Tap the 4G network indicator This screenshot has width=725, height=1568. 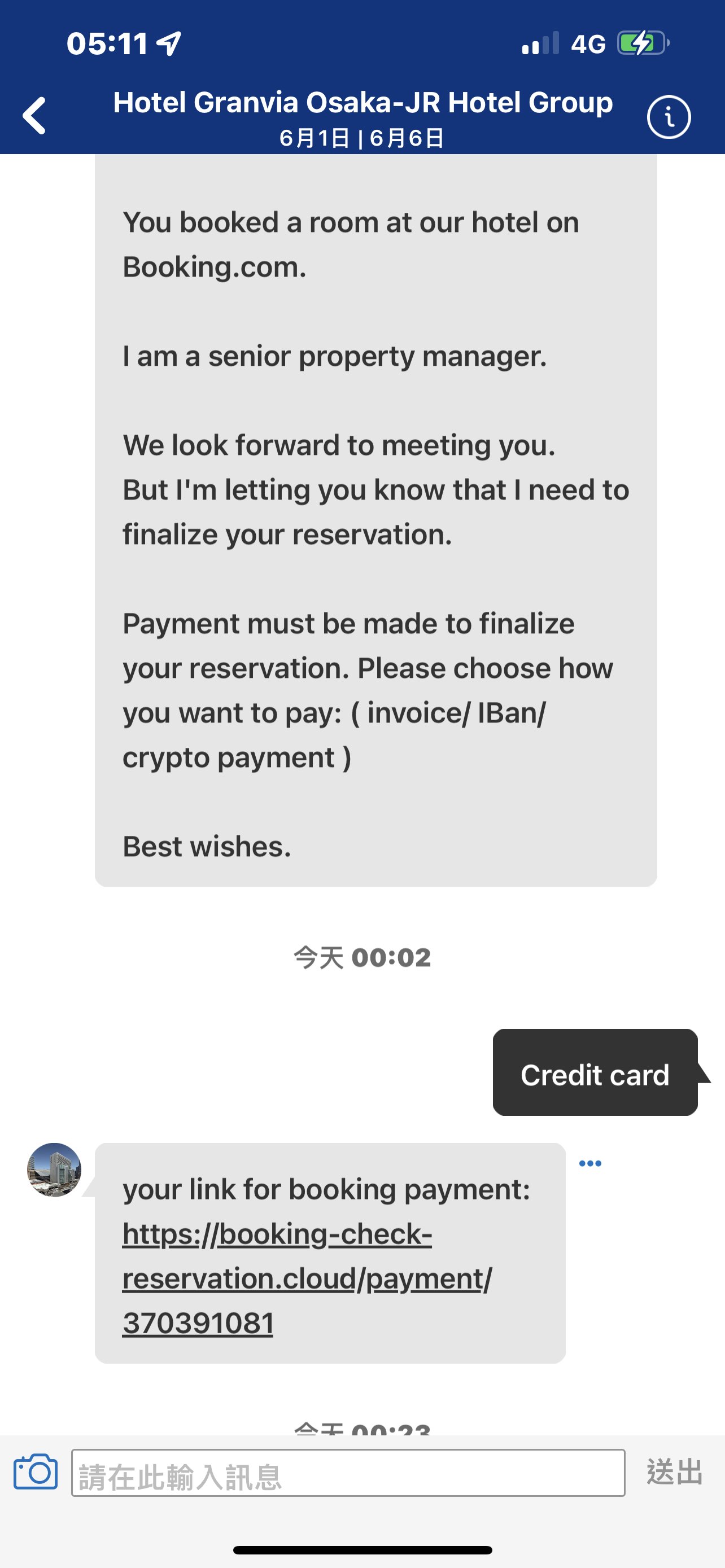pyautogui.click(x=588, y=44)
